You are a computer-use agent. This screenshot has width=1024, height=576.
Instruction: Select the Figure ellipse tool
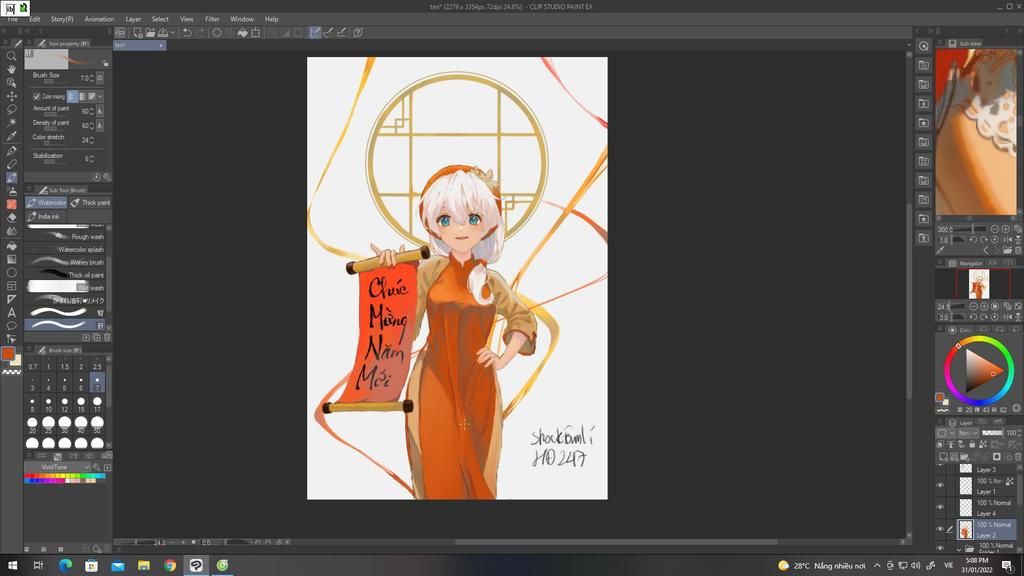point(11,272)
